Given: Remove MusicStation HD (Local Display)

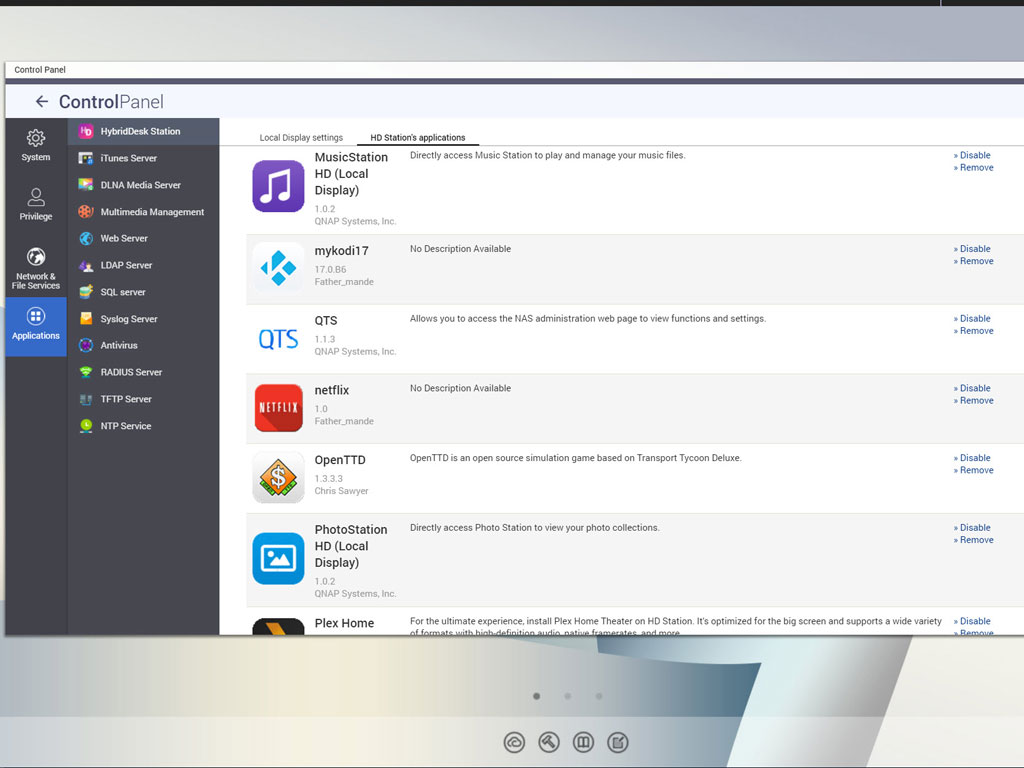Looking at the screenshot, I should tap(973, 168).
